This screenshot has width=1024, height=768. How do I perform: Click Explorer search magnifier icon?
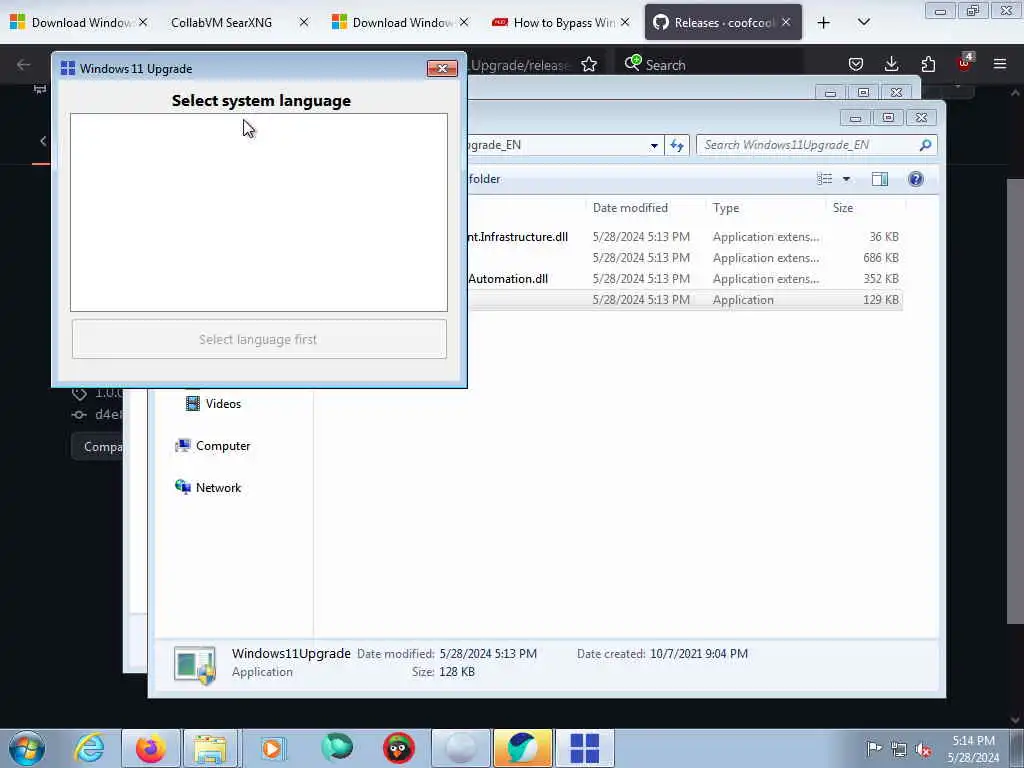[925, 145]
